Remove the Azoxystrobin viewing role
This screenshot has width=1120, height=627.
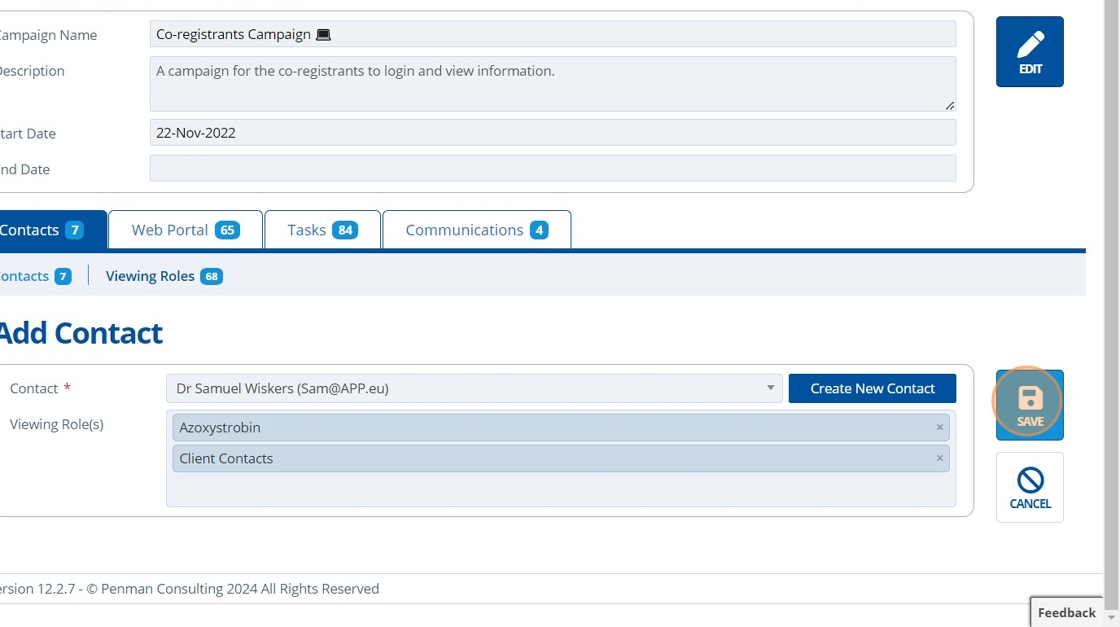(x=939, y=427)
